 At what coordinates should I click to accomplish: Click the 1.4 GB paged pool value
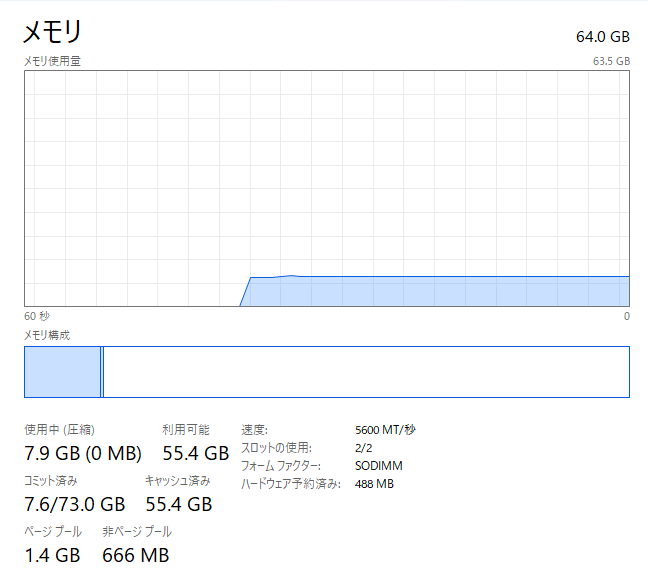[x=52, y=555]
